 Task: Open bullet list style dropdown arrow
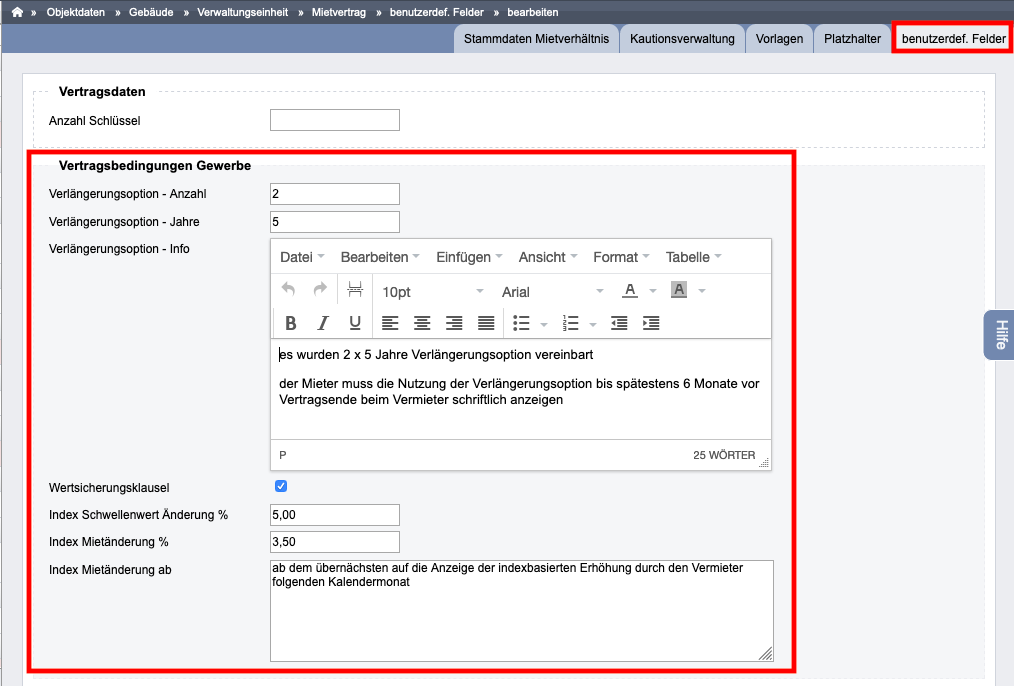tap(544, 324)
